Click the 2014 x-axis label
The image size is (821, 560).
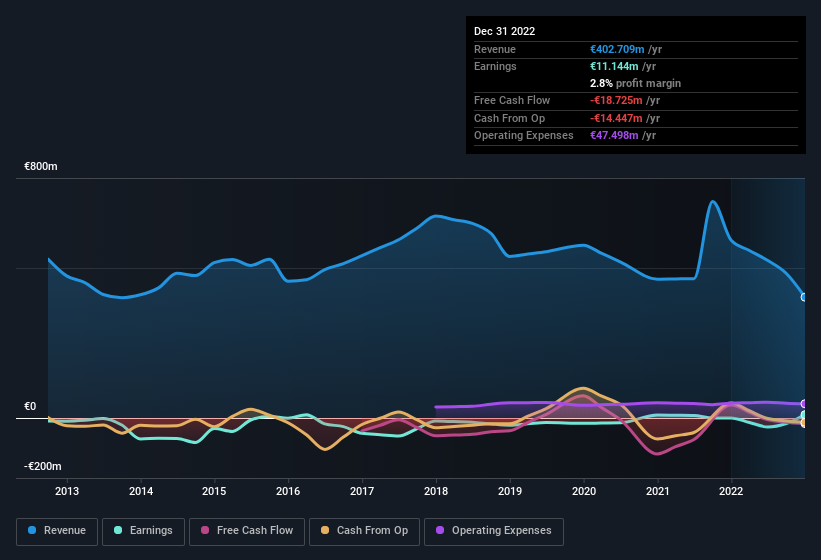[x=141, y=491]
